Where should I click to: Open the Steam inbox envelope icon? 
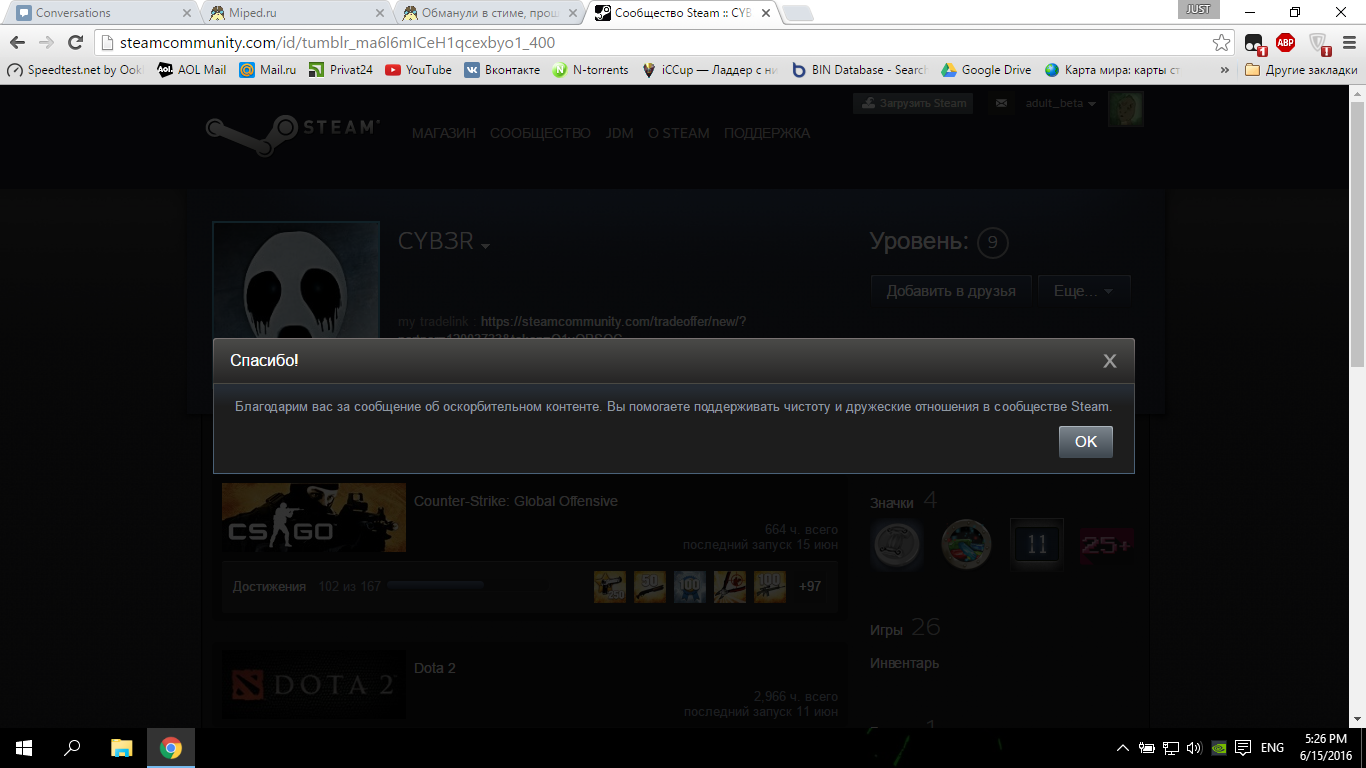tap(1001, 103)
